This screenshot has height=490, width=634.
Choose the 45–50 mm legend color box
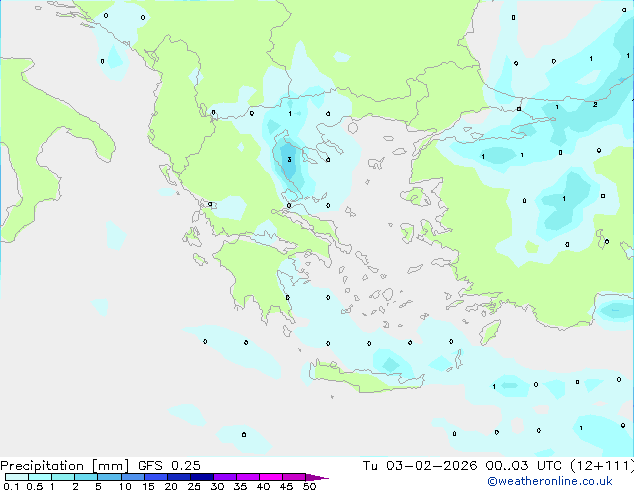294,477
